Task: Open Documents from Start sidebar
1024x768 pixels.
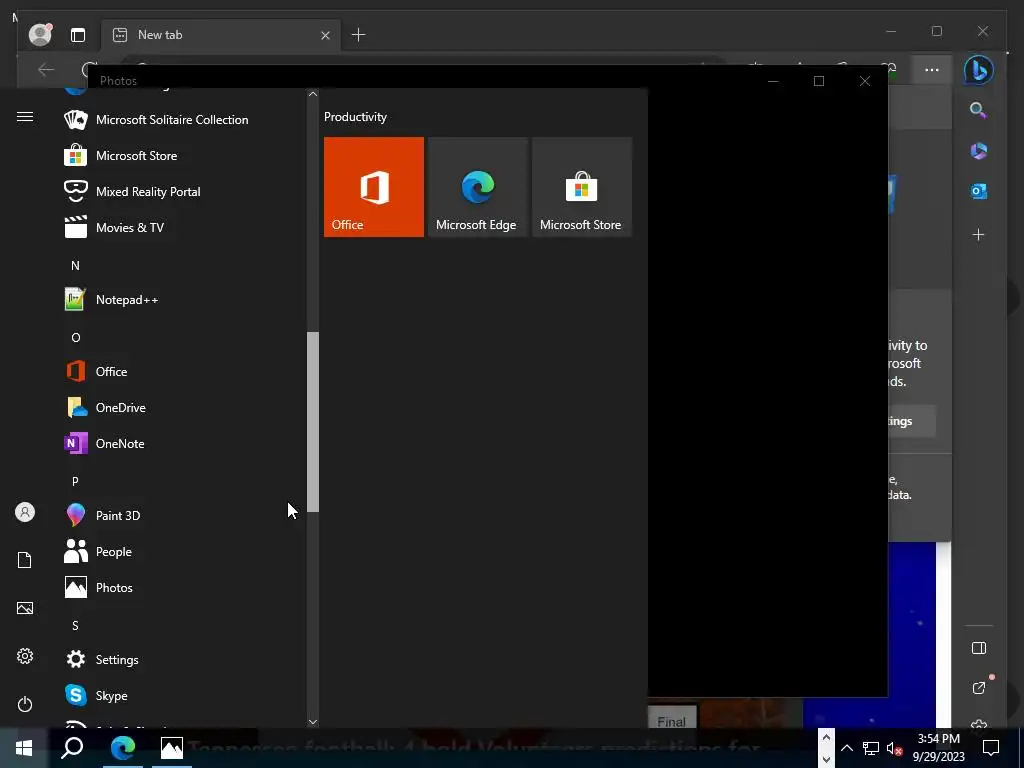Action: [25, 560]
